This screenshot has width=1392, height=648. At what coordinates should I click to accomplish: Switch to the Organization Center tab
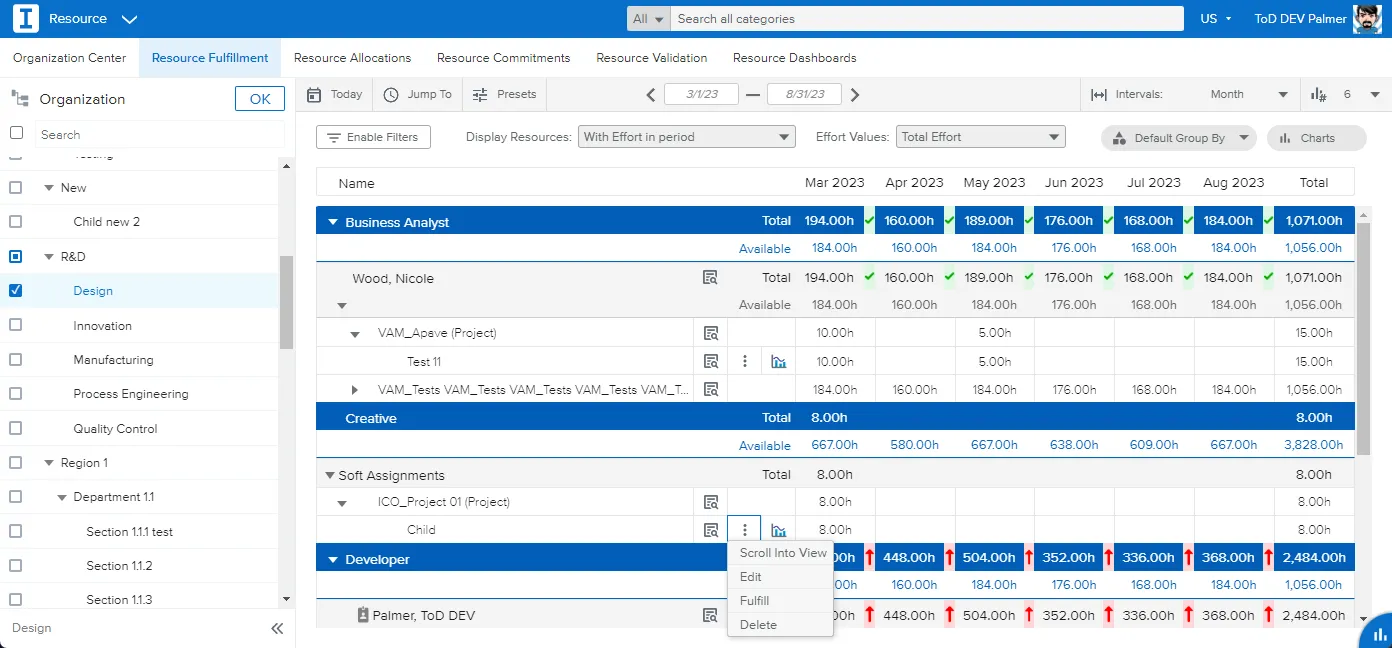click(x=70, y=58)
